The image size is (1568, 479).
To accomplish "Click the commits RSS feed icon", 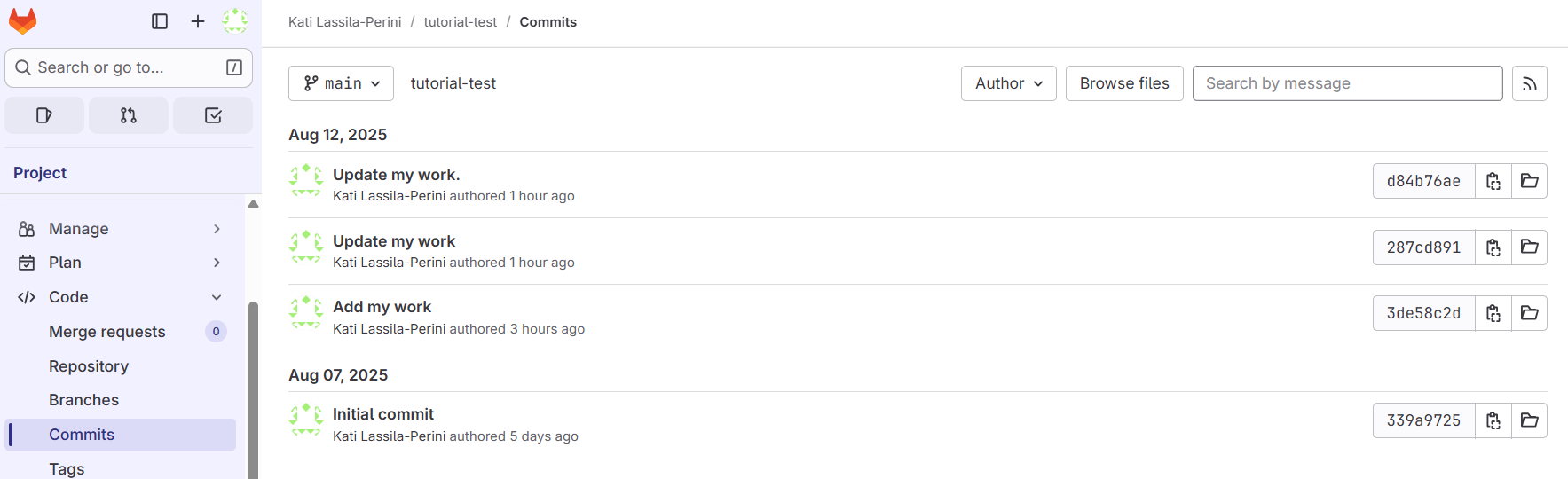I will (x=1530, y=83).
